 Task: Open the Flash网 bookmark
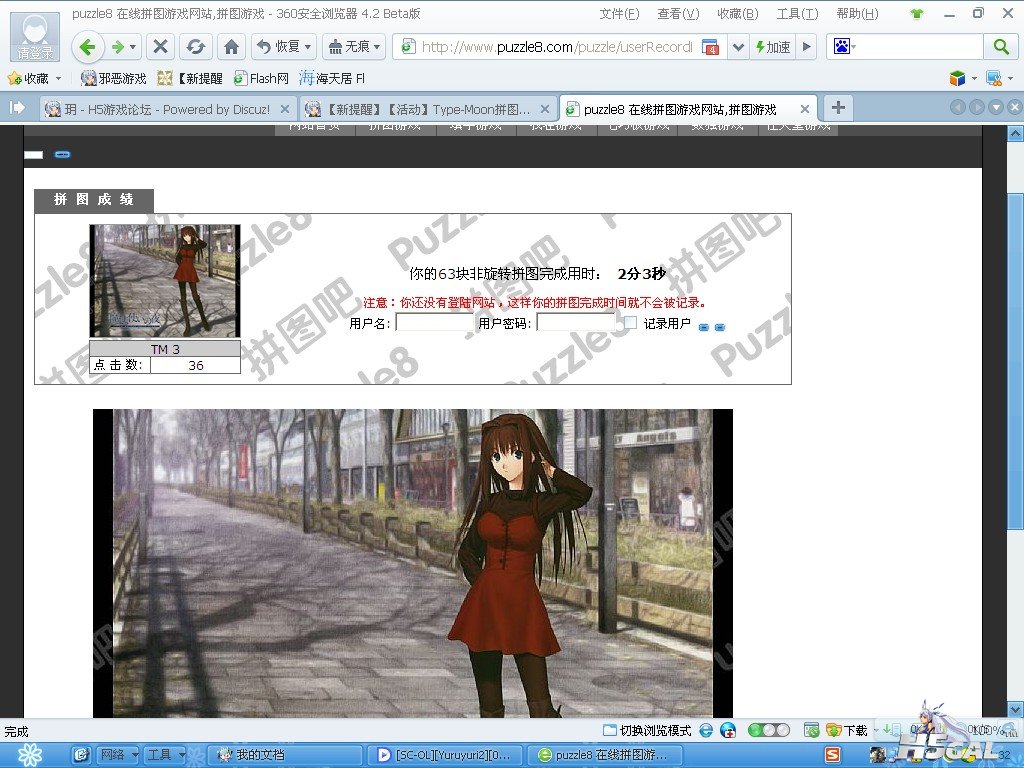pyautogui.click(x=261, y=78)
